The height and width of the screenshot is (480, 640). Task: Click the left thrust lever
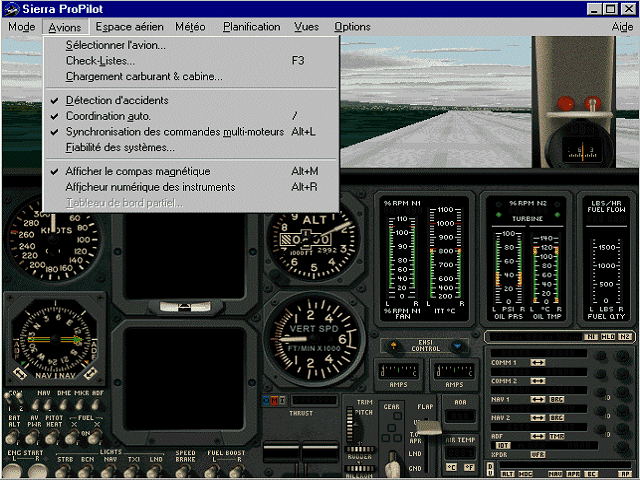[281, 452]
